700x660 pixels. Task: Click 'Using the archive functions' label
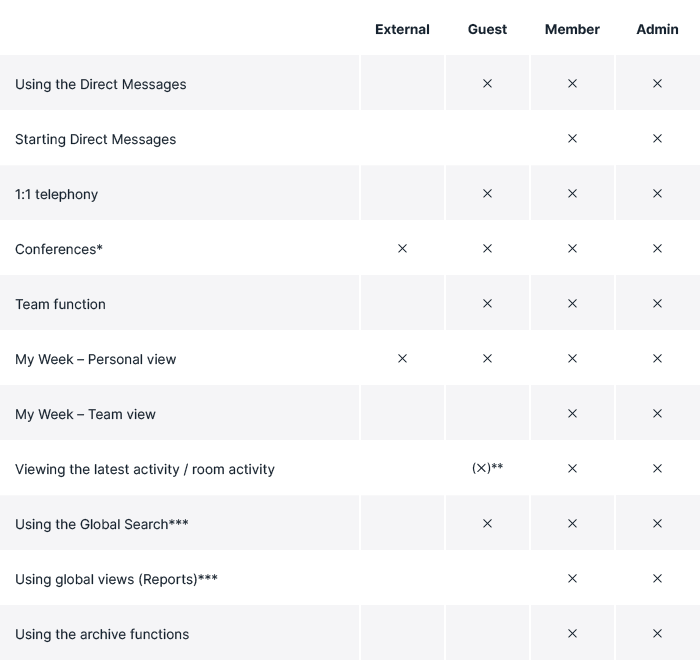pyautogui.click(x=102, y=634)
